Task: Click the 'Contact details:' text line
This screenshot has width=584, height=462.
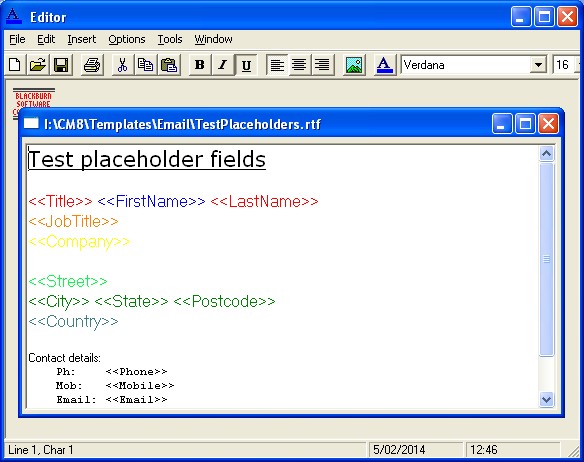Action: (64, 358)
